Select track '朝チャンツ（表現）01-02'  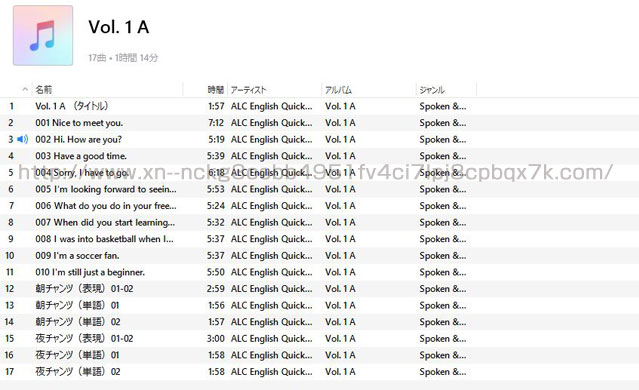point(84,289)
